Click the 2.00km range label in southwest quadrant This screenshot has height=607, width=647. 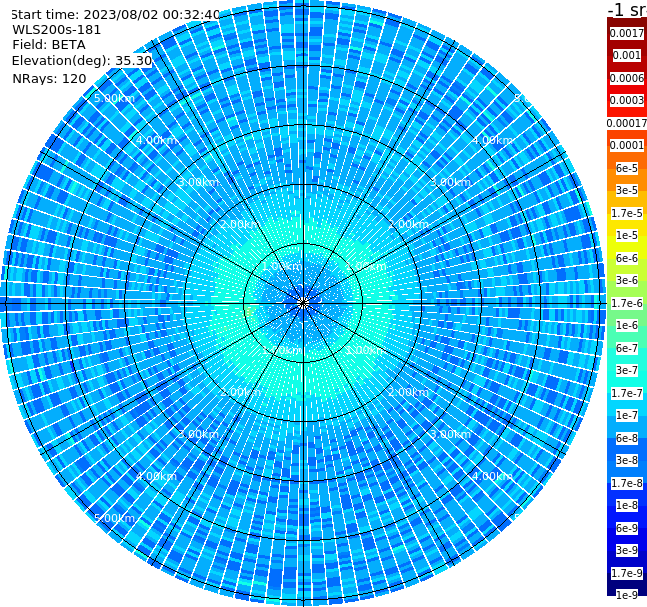241,392
